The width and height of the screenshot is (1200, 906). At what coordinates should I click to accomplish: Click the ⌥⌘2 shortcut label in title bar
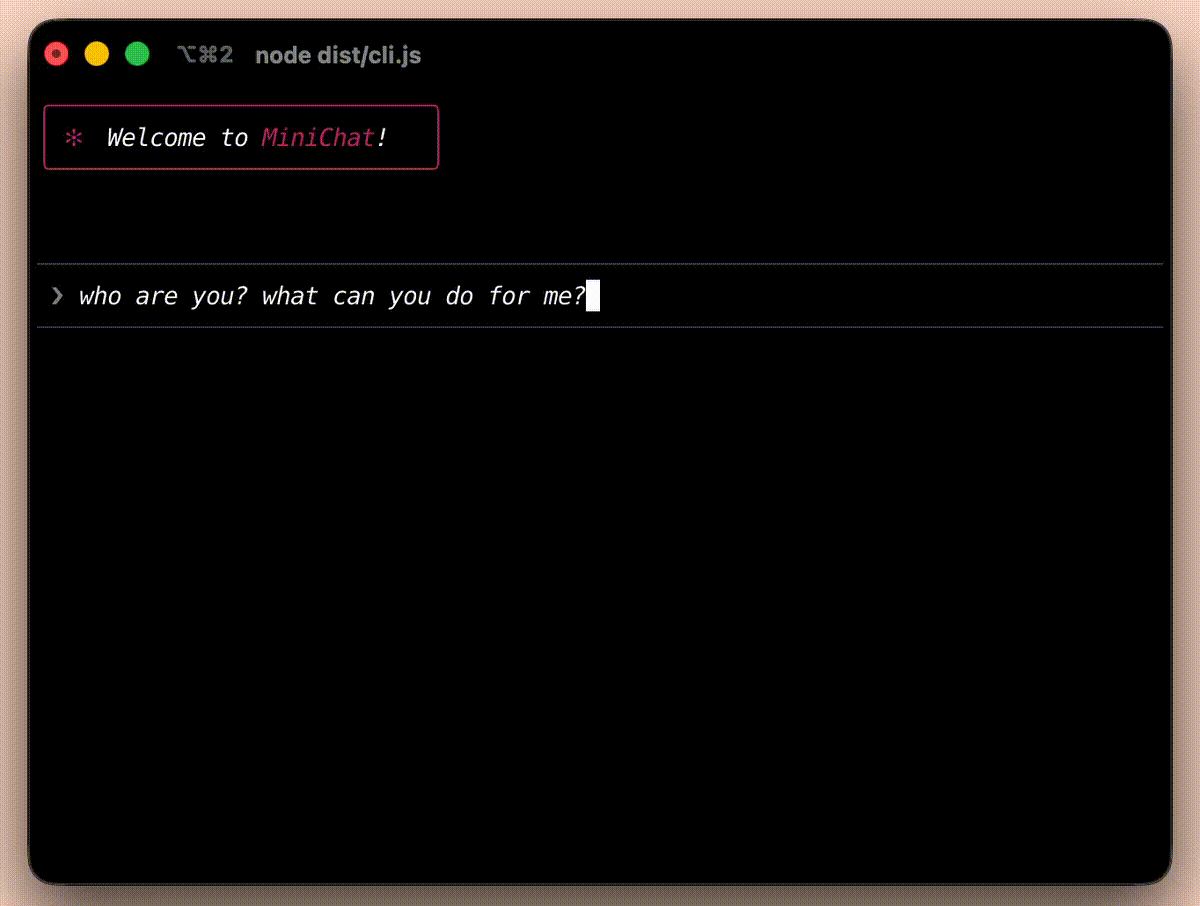point(205,55)
